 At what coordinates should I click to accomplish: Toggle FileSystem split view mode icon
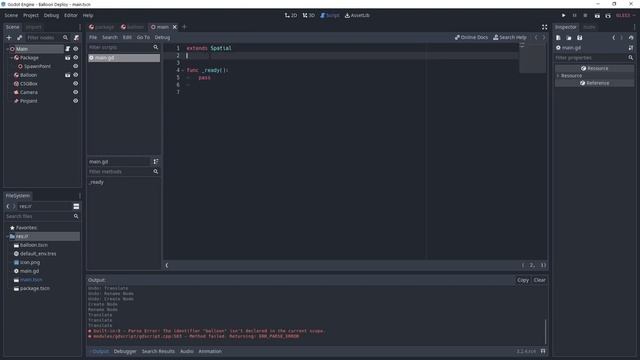tap(76, 206)
